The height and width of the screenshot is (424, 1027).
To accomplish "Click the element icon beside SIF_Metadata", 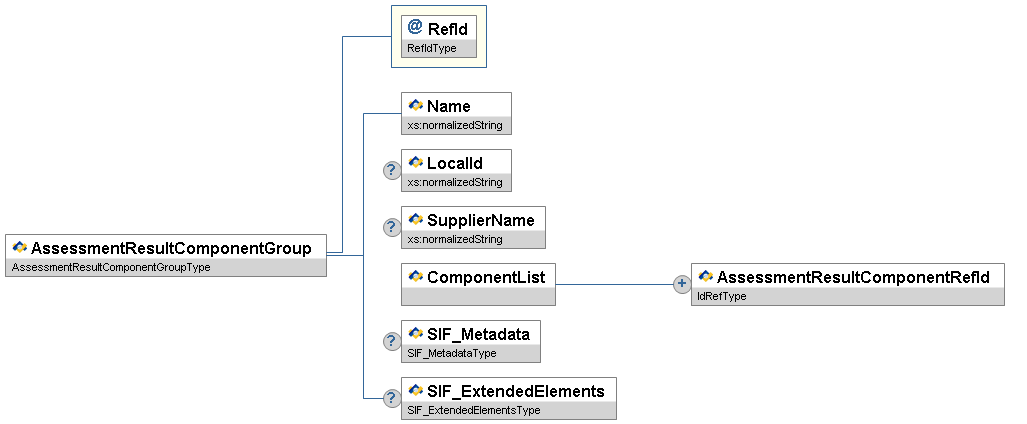I will [415, 334].
